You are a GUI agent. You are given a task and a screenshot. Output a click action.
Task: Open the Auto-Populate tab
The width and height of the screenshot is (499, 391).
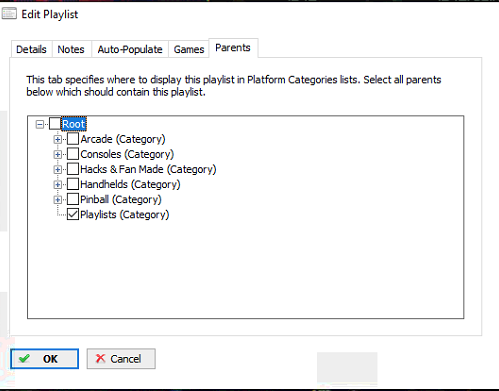click(x=130, y=49)
